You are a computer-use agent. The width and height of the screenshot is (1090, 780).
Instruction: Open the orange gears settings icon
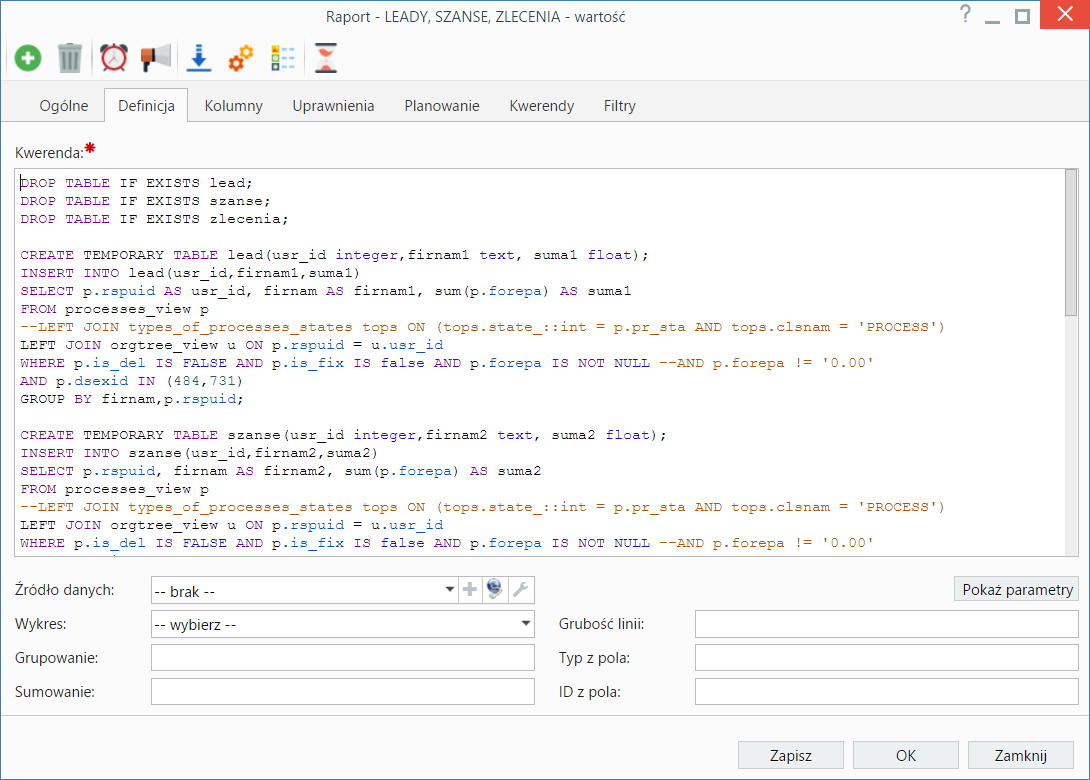[x=241, y=58]
